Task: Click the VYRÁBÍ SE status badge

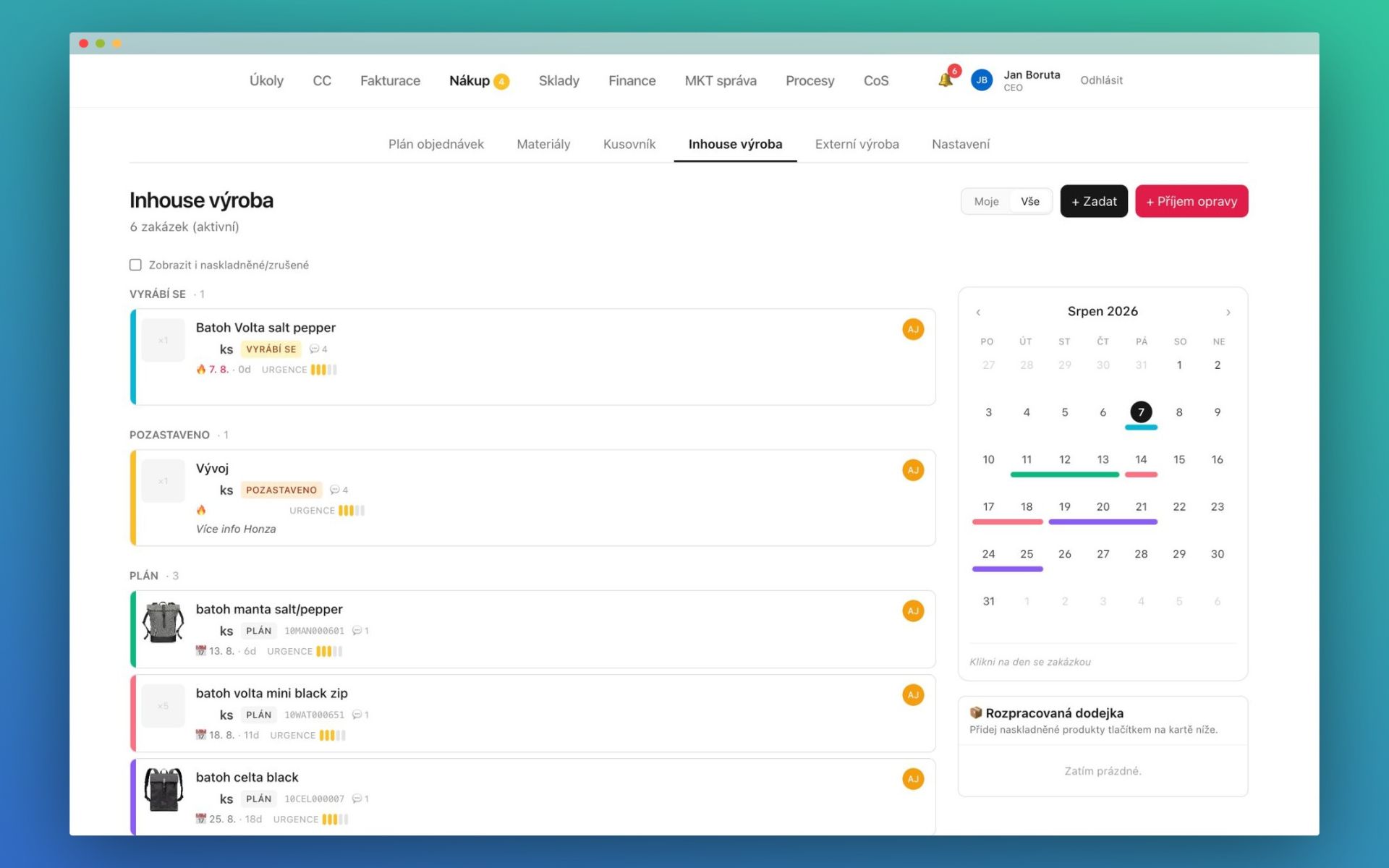Action: [x=271, y=349]
